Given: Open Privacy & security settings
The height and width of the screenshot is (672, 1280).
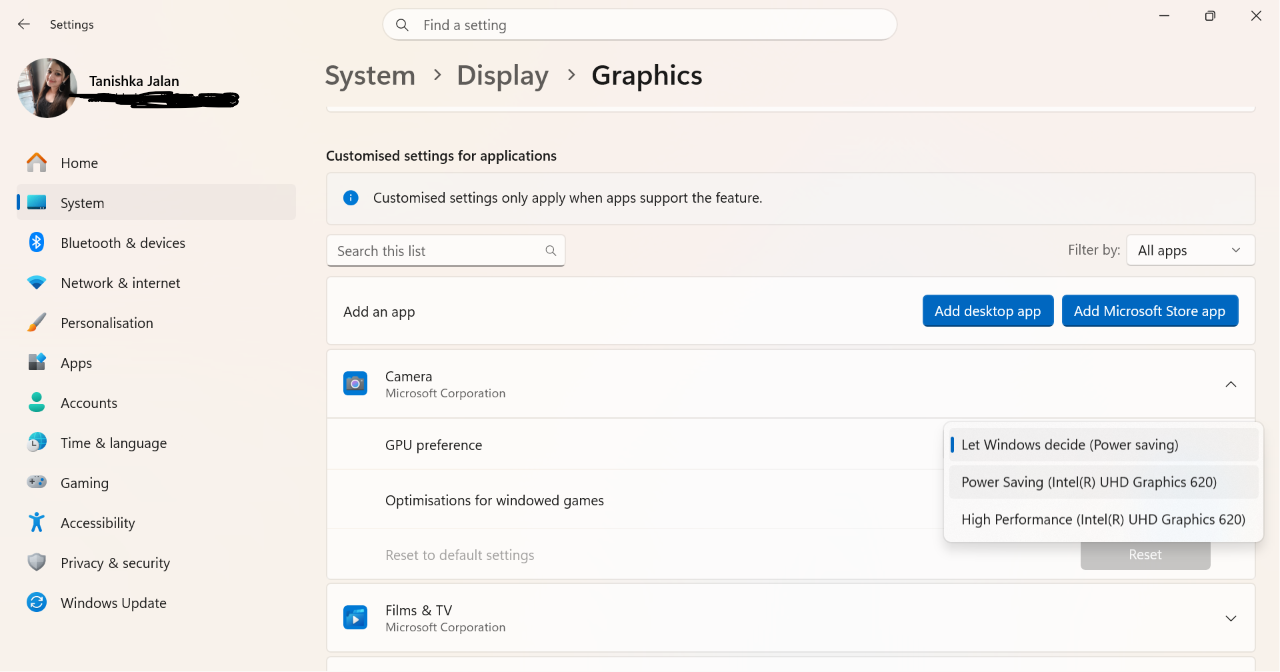Looking at the screenshot, I should pyautogui.click(x=156, y=562).
